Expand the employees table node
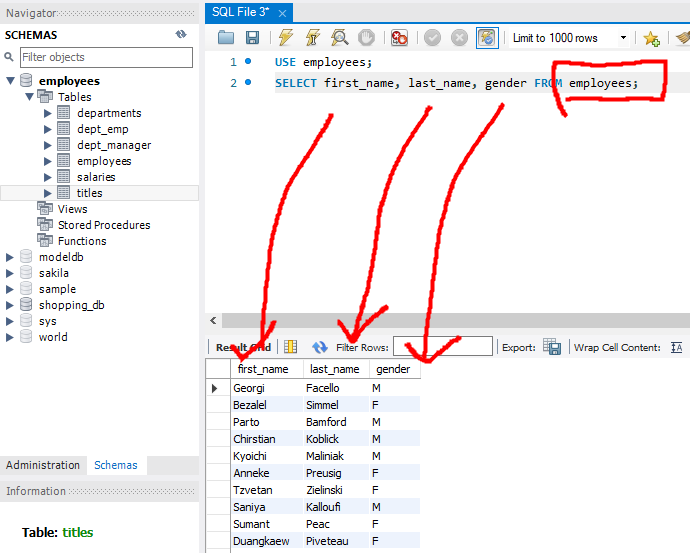This screenshot has height=553, width=690. pyautogui.click(x=48, y=161)
